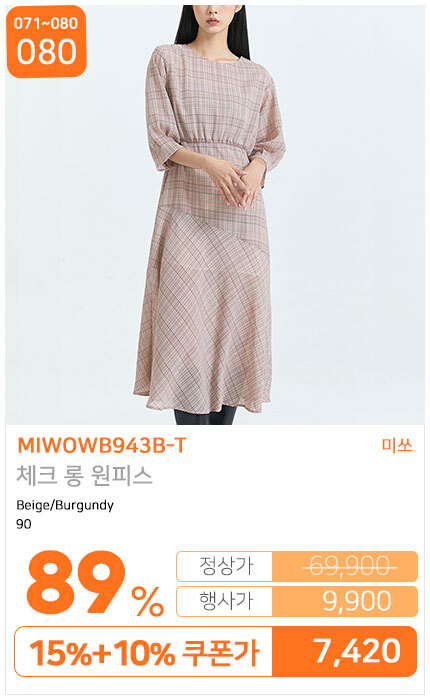The width and height of the screenshot is (430, 700).
Task: Select the 9,900 sale price
Action: click(357, 601)
